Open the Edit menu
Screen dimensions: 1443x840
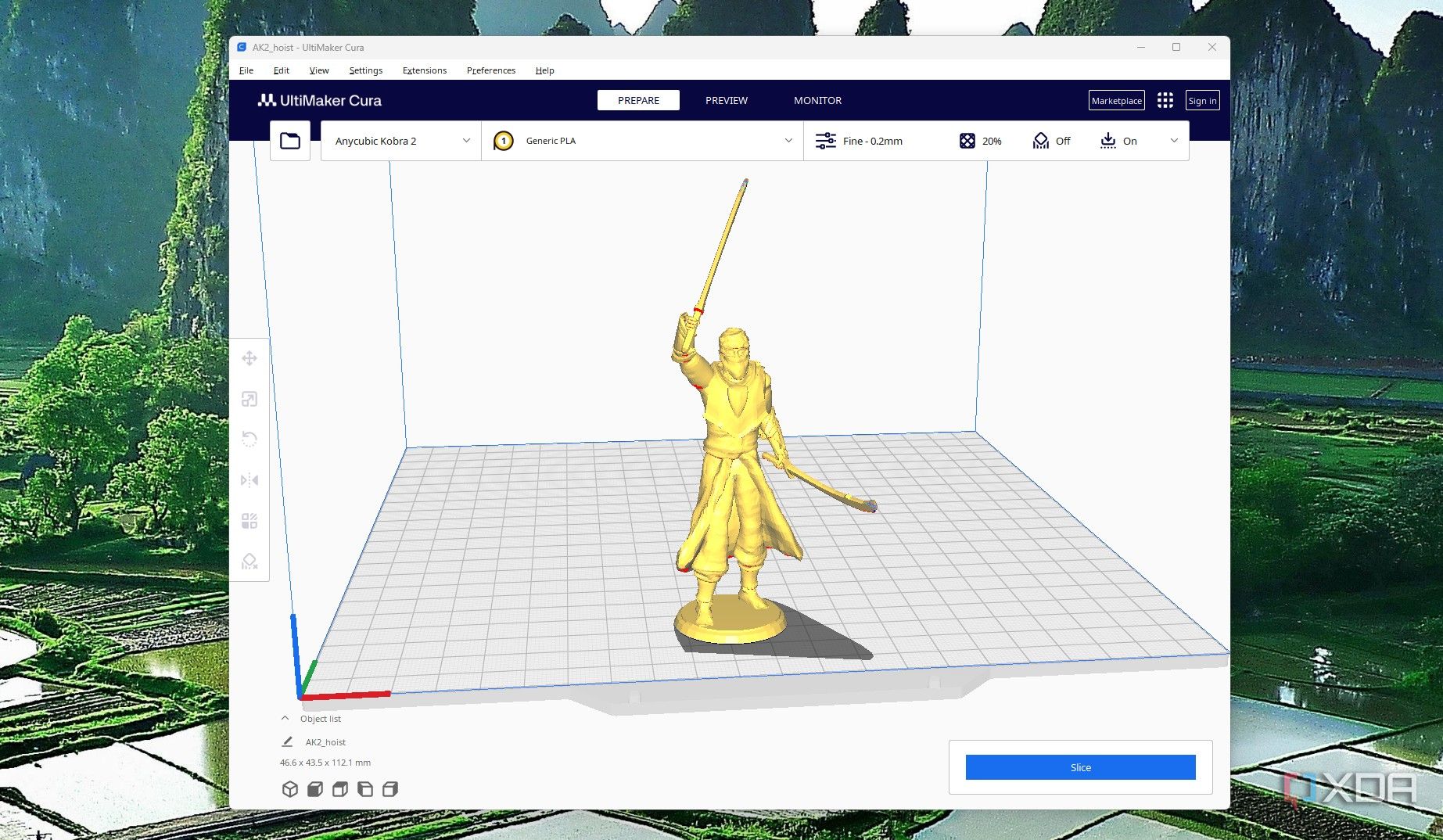click(282, 70)
